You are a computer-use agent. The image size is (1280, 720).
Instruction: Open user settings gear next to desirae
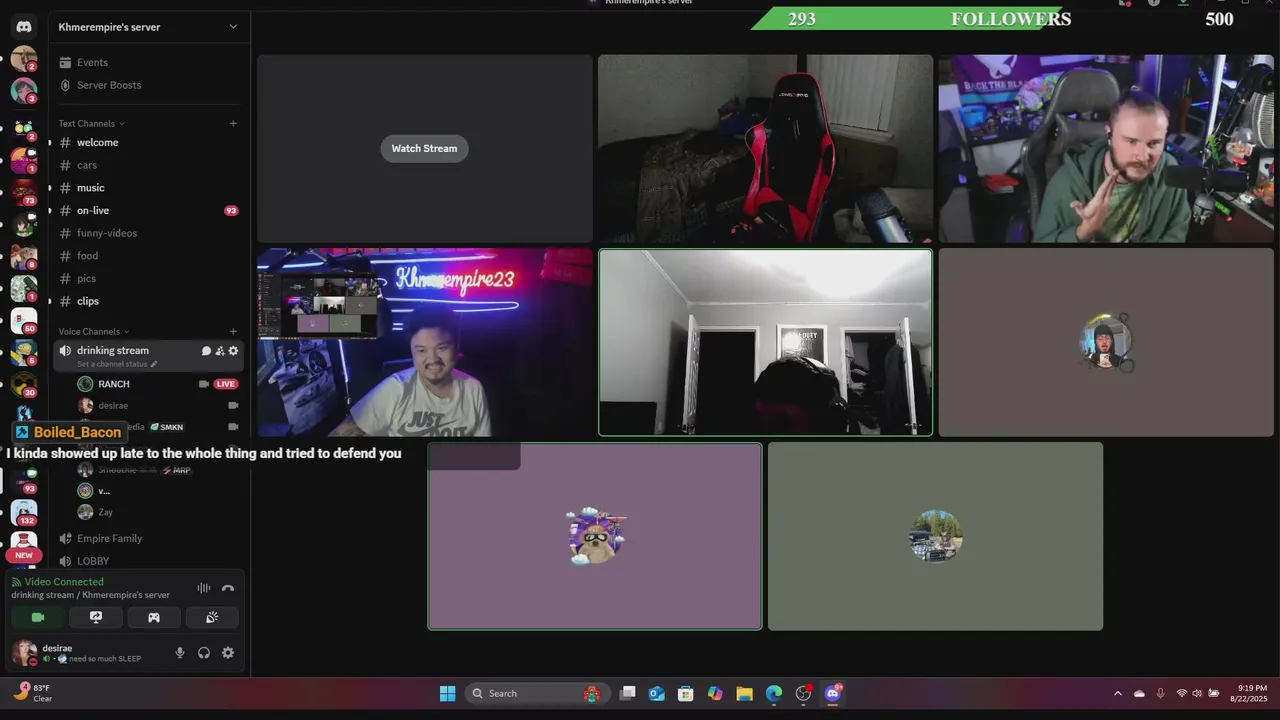(x=228, y=653)
